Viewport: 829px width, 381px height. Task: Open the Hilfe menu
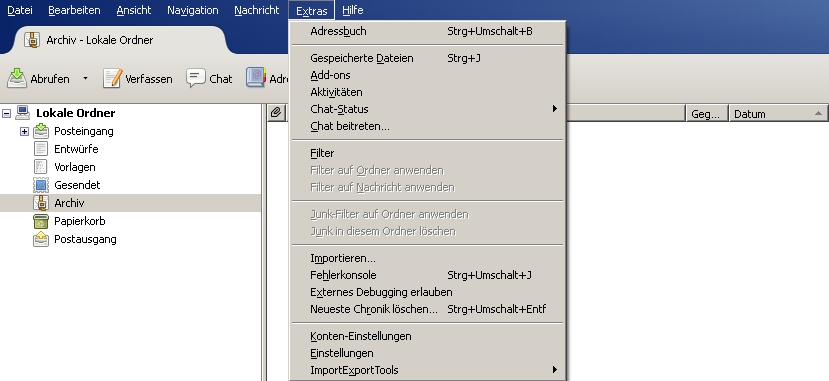tap(353, 10)
